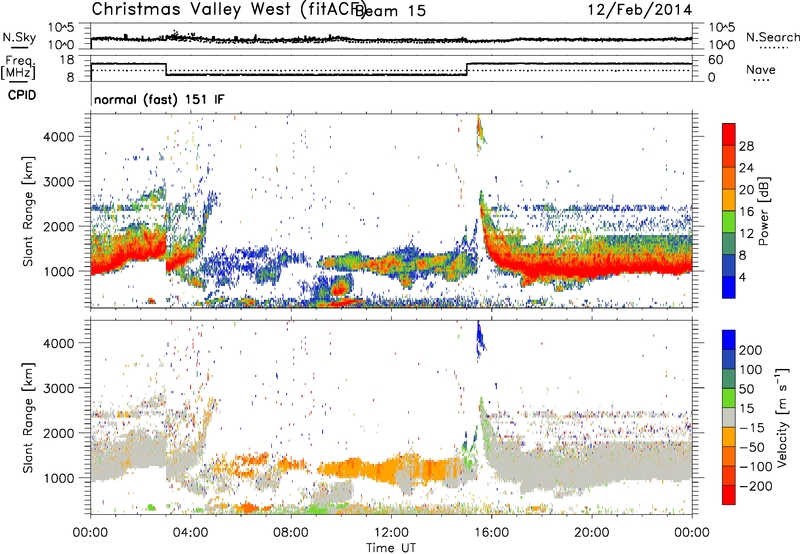Image resolution: width=800 pixels, height=554 pixels.
Task: Click the '20:00' time axis tick label
Action: point(592,532)
